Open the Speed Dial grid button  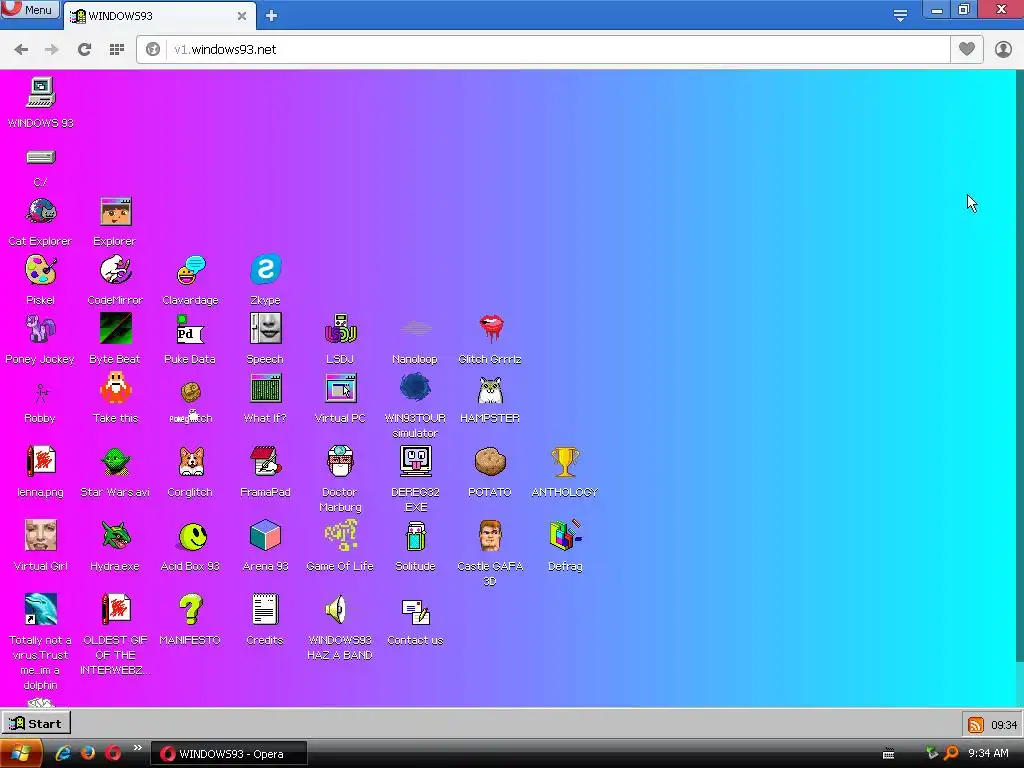click(116, 50)
